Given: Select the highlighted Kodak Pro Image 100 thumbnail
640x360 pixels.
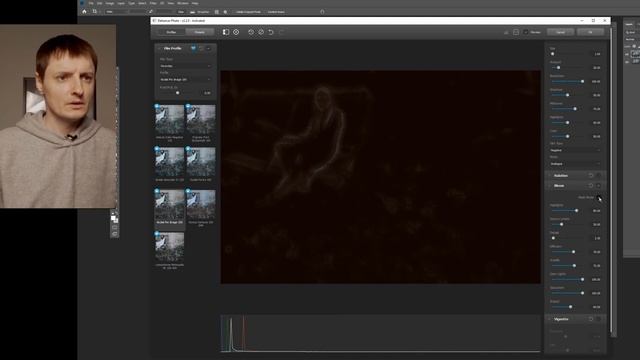Looking at the screenshot, I should tap(169, 206).
